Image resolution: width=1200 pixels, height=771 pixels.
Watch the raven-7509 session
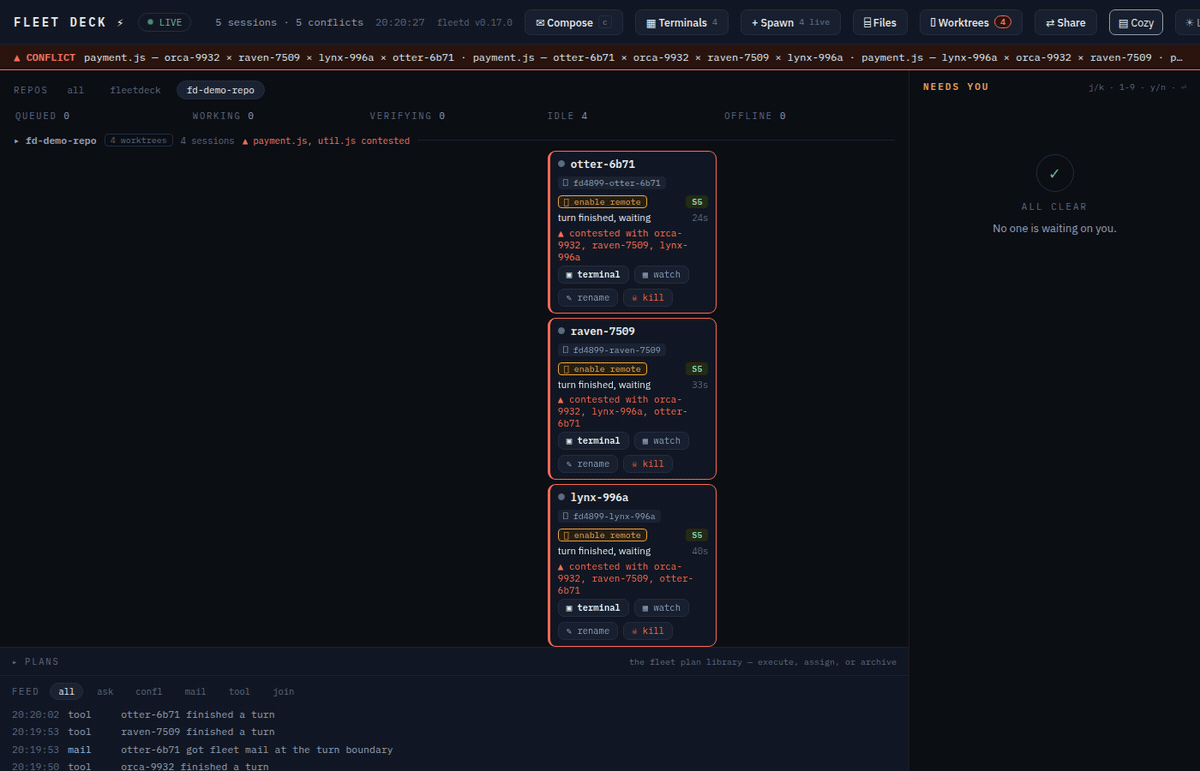661,441
